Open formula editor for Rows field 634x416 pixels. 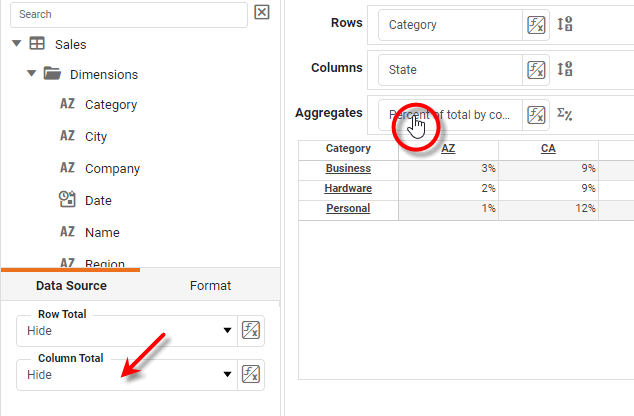(536, 26)
